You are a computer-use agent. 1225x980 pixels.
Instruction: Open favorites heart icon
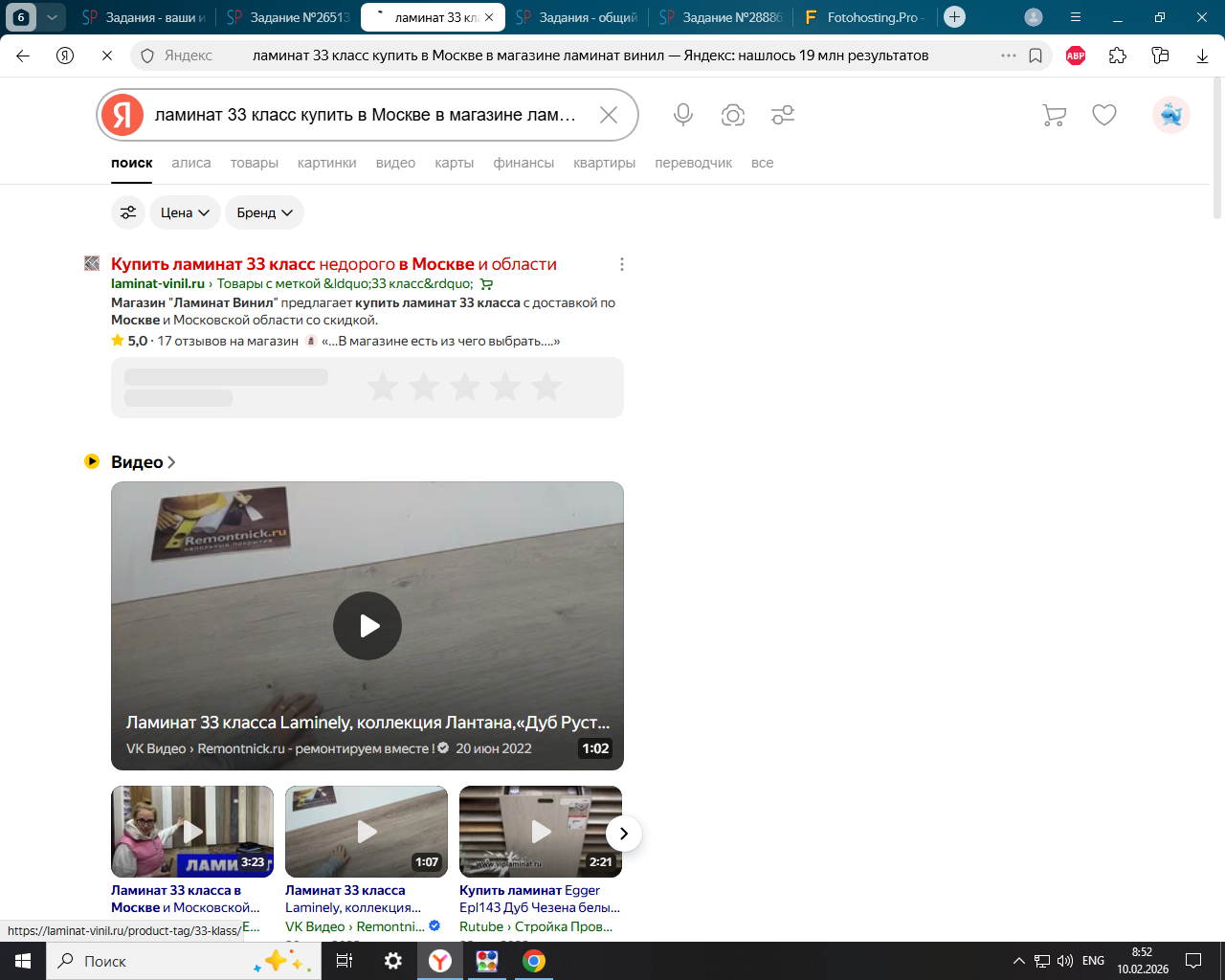1104,115
